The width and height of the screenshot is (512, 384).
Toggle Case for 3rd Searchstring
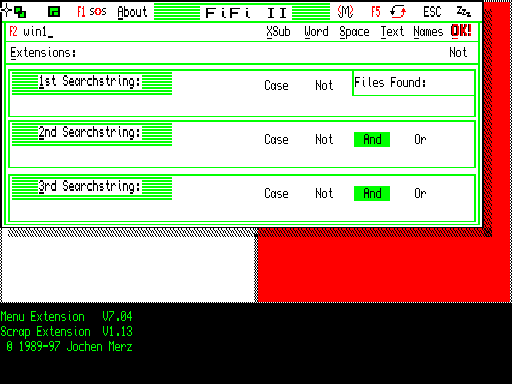tap(276, 193)
